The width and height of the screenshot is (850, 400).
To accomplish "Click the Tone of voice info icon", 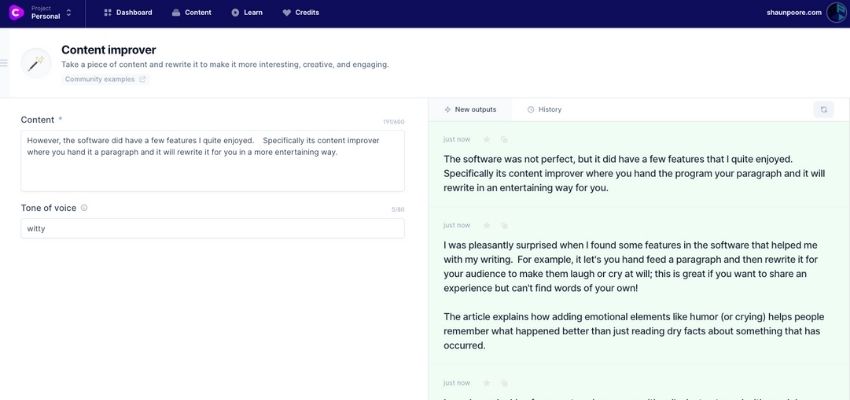I will [x=84, y=208].
